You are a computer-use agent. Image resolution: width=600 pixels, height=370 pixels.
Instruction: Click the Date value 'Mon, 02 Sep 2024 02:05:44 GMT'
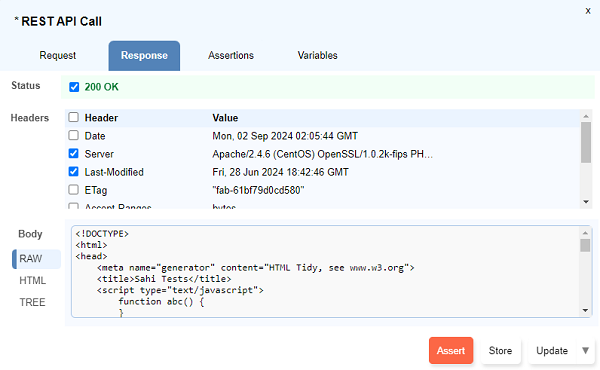285,136
